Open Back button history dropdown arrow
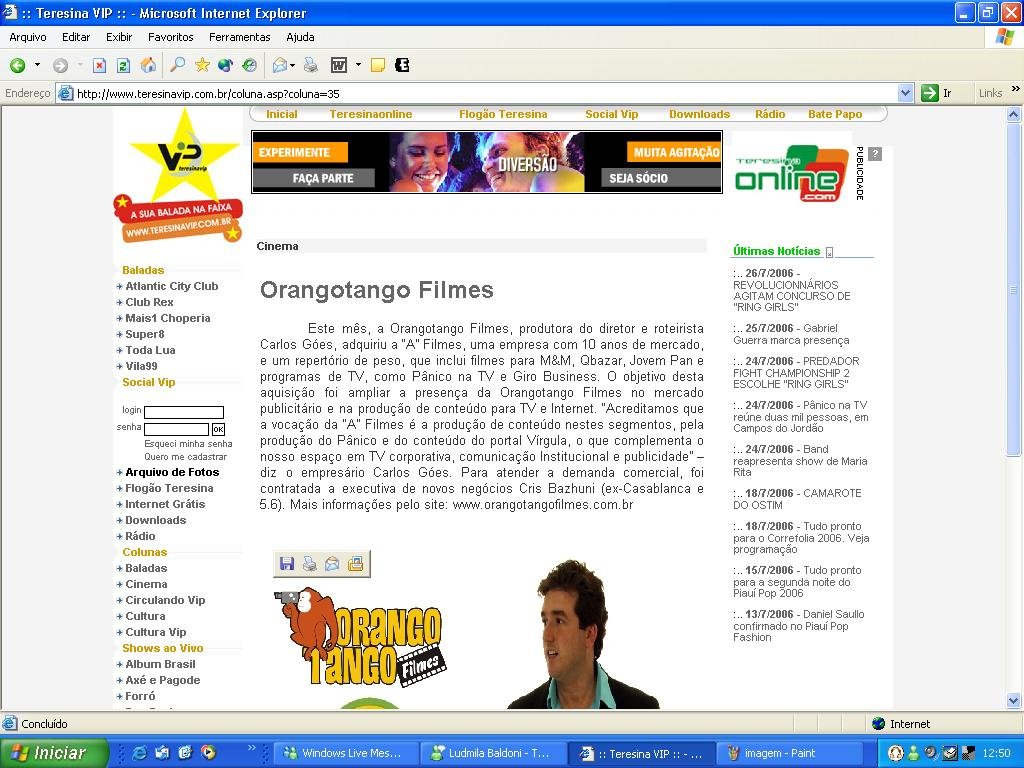The width and height of the screenshot is (1024, 768). [x=37, y=65]
